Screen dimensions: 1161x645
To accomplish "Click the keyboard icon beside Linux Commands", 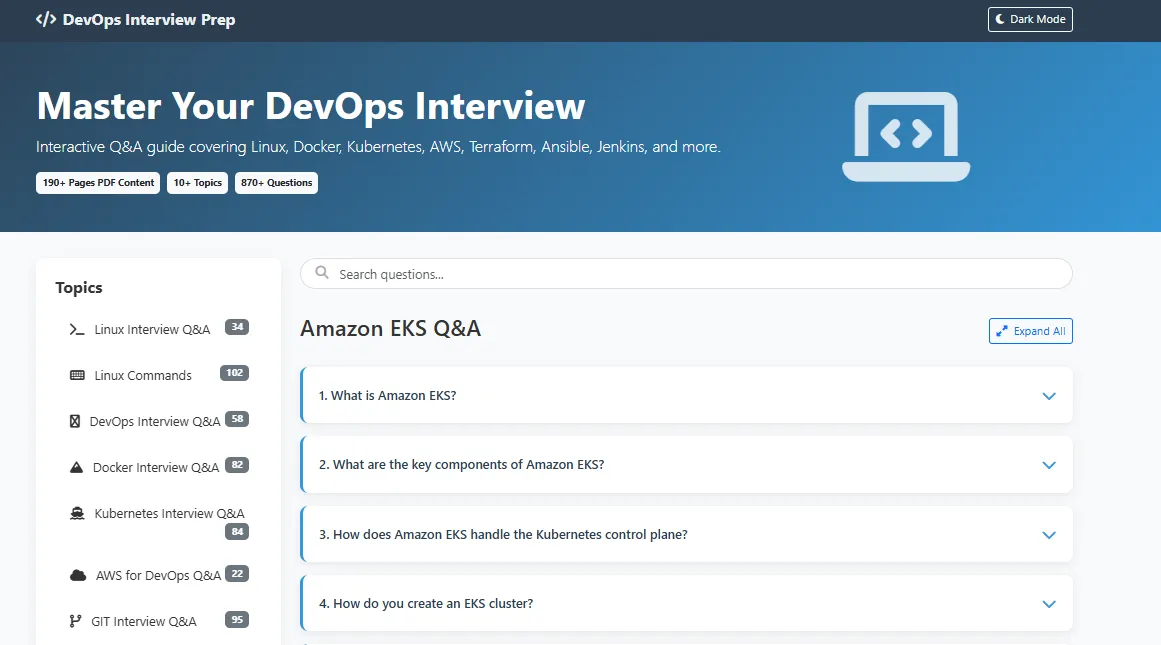I will 77,376.
